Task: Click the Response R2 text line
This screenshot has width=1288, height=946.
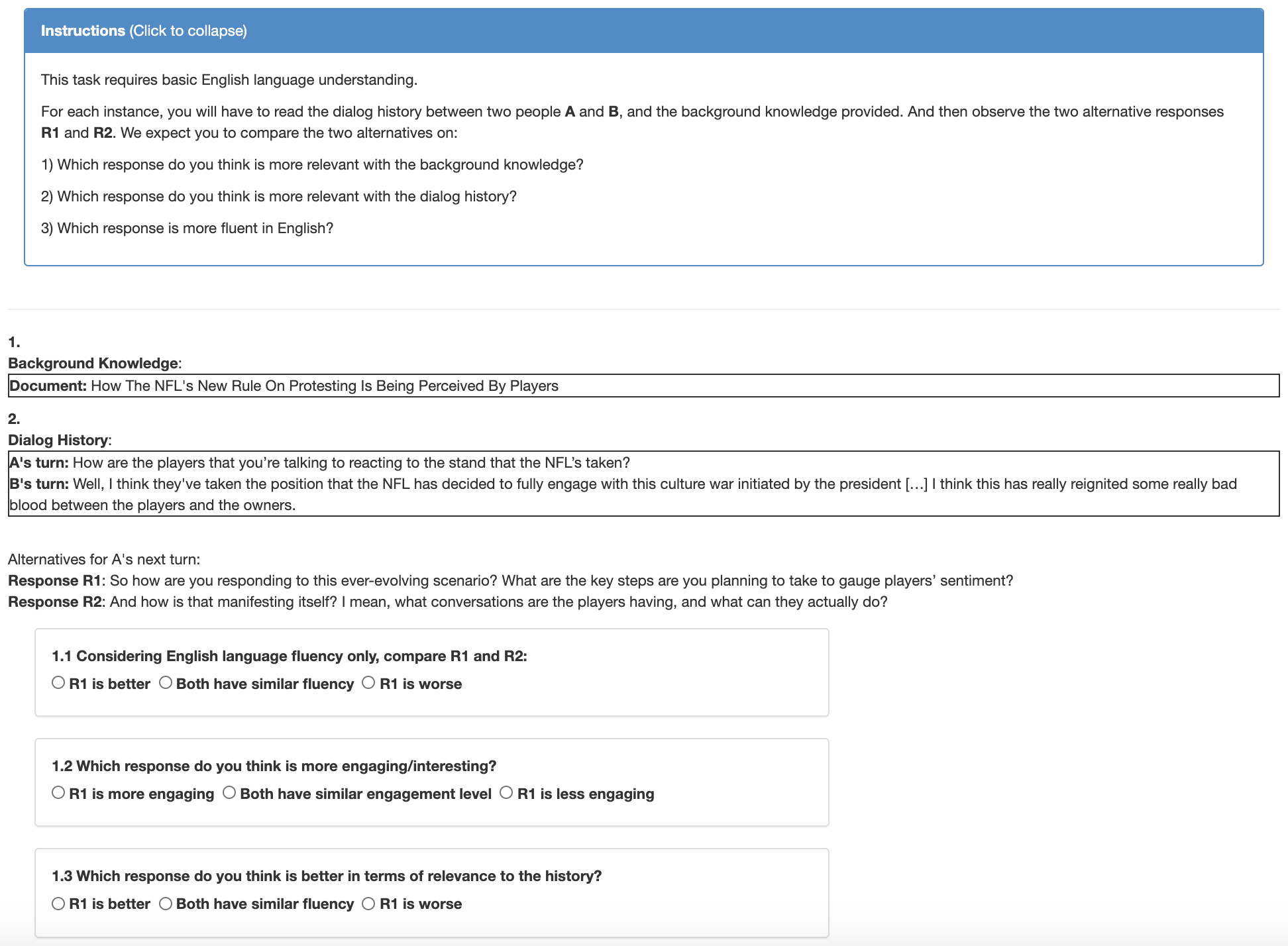Action: tap(447, 602)
